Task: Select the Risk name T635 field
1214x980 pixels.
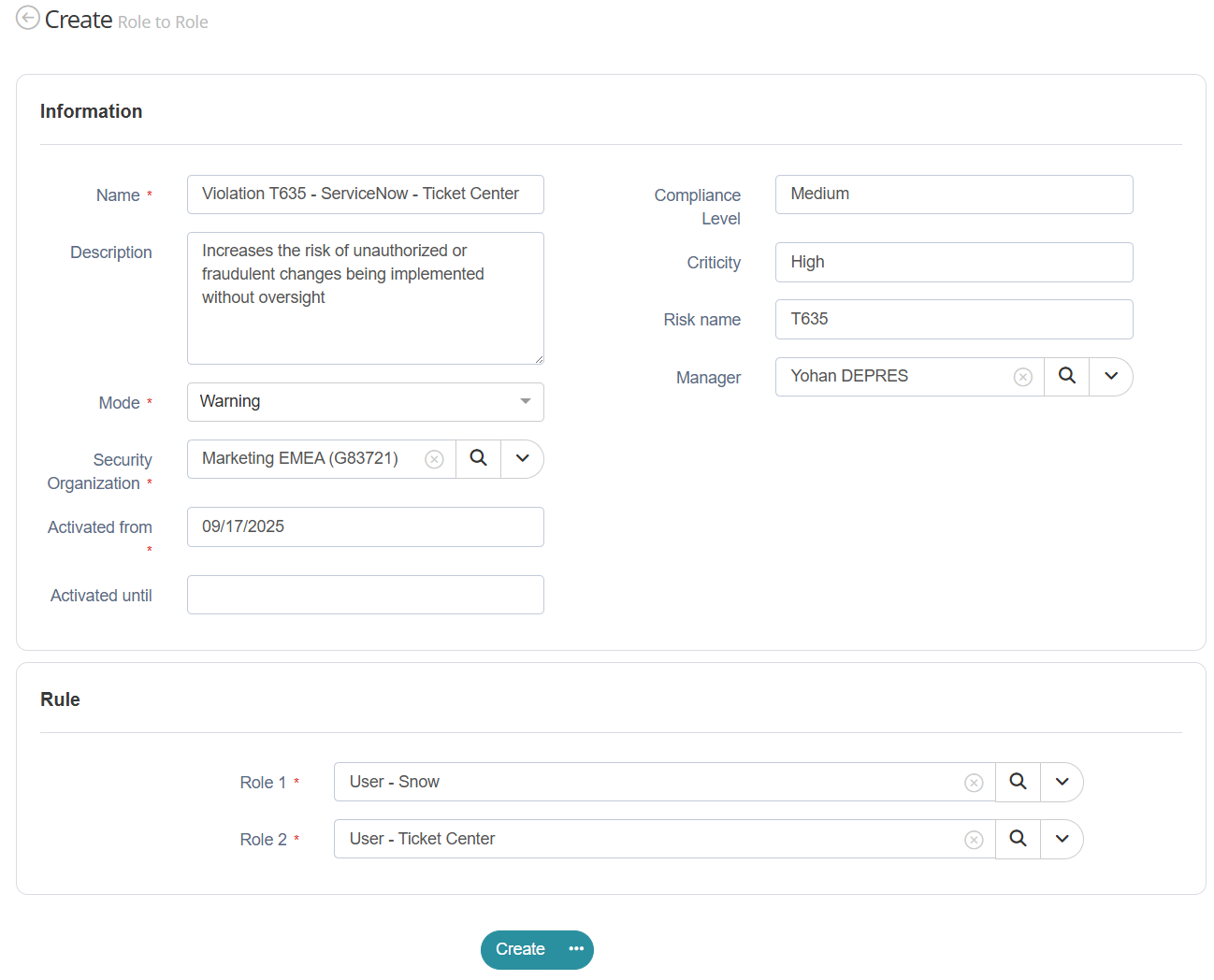Action: (953, 319)
